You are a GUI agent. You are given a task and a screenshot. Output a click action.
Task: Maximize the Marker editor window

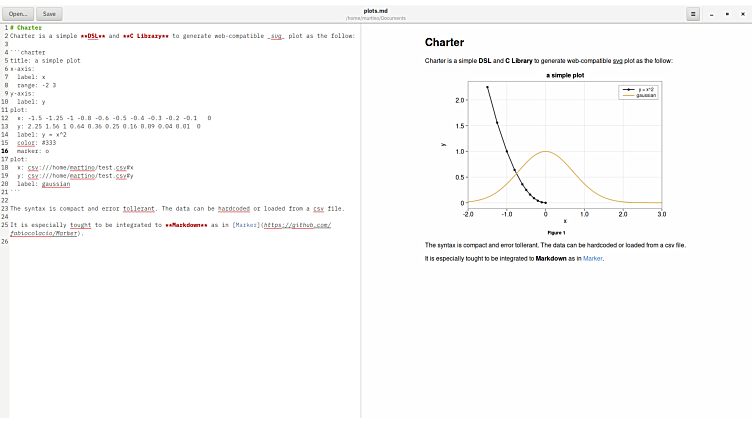coord(726,14)
